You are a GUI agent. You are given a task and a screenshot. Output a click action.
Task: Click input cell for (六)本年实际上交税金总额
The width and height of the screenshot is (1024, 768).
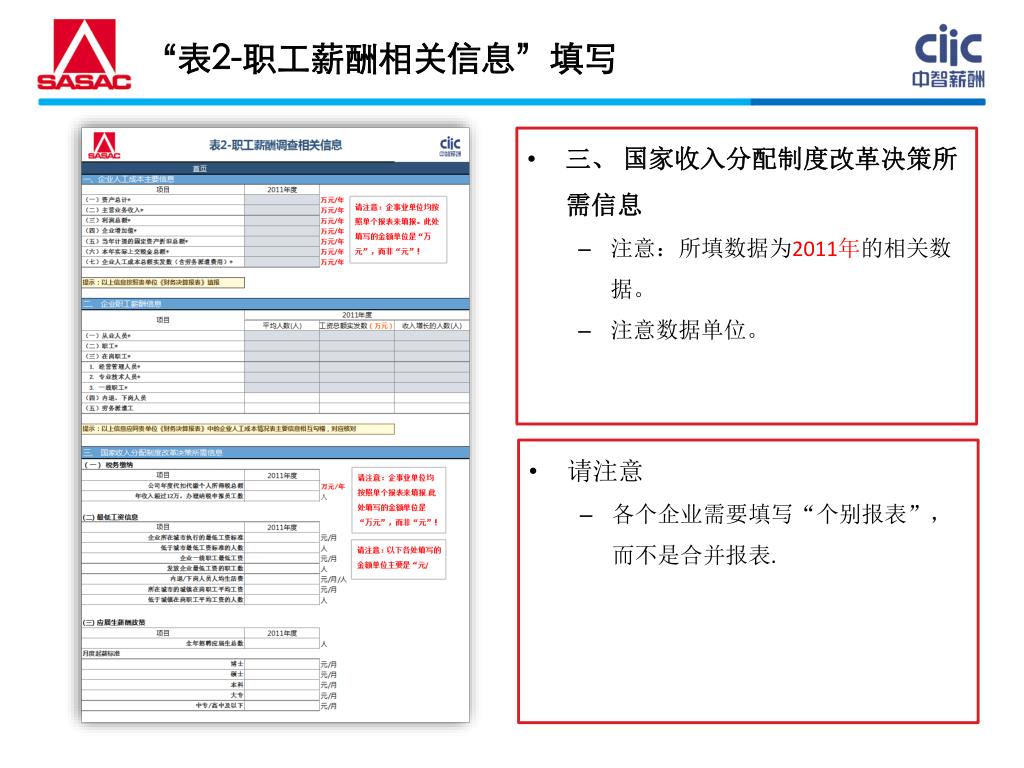tap(281, 251)
